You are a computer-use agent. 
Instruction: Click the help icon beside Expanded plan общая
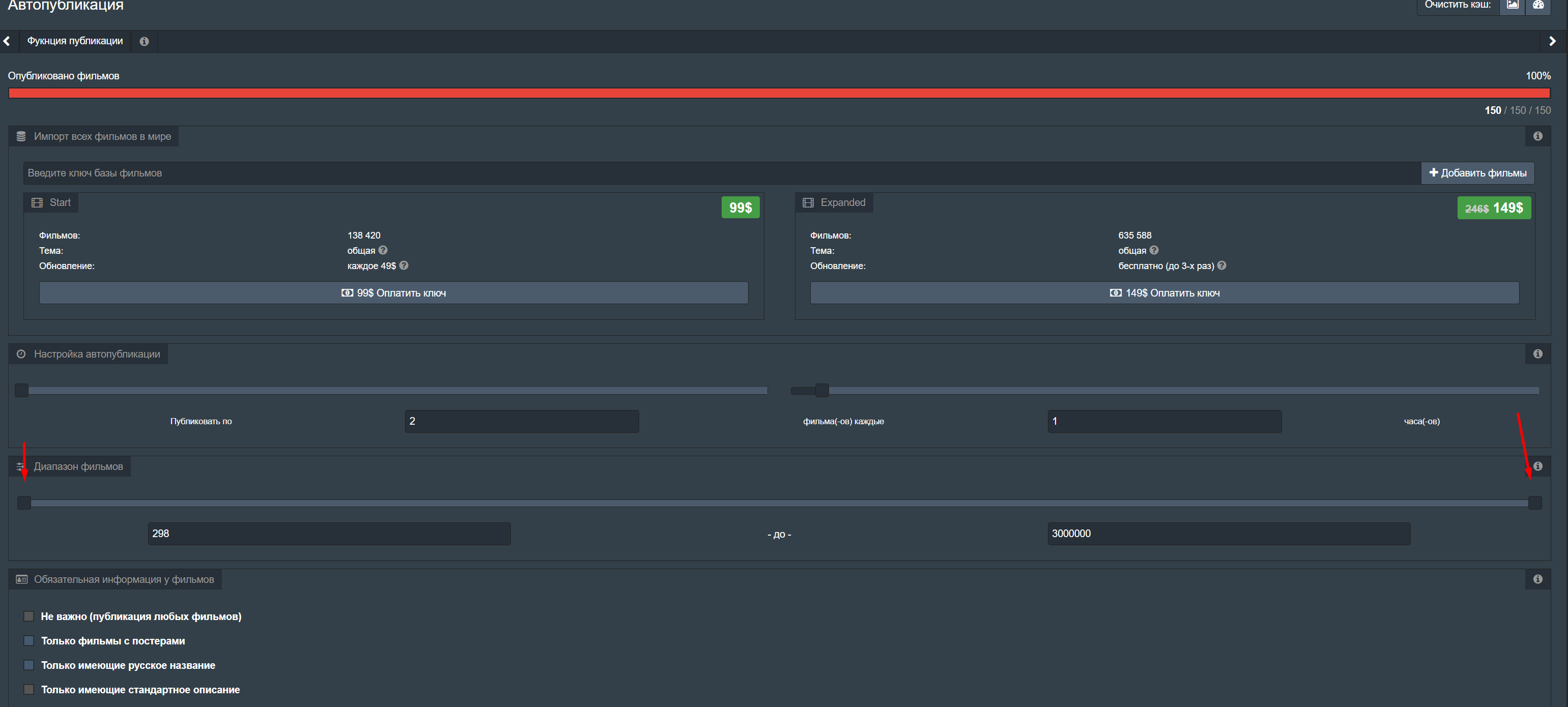[1154, 250]
